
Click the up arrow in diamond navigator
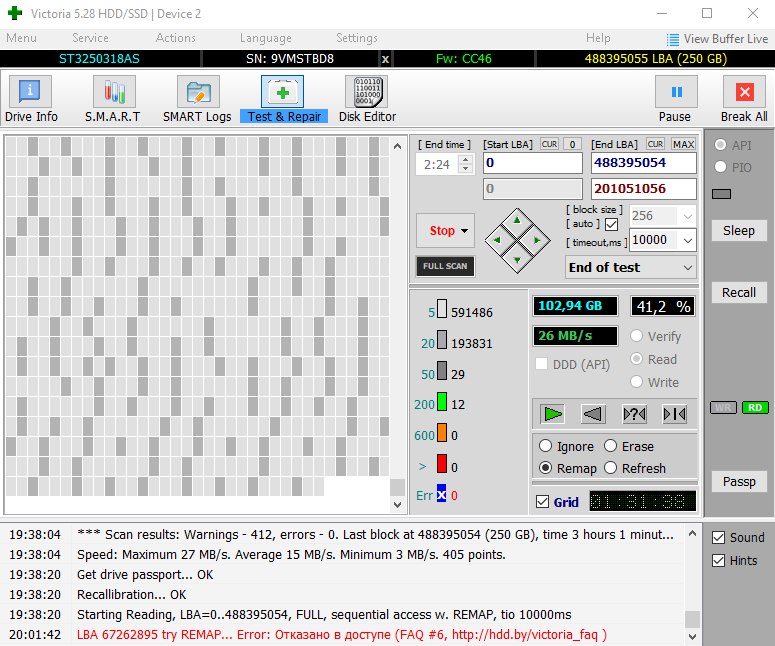point(517,220)
